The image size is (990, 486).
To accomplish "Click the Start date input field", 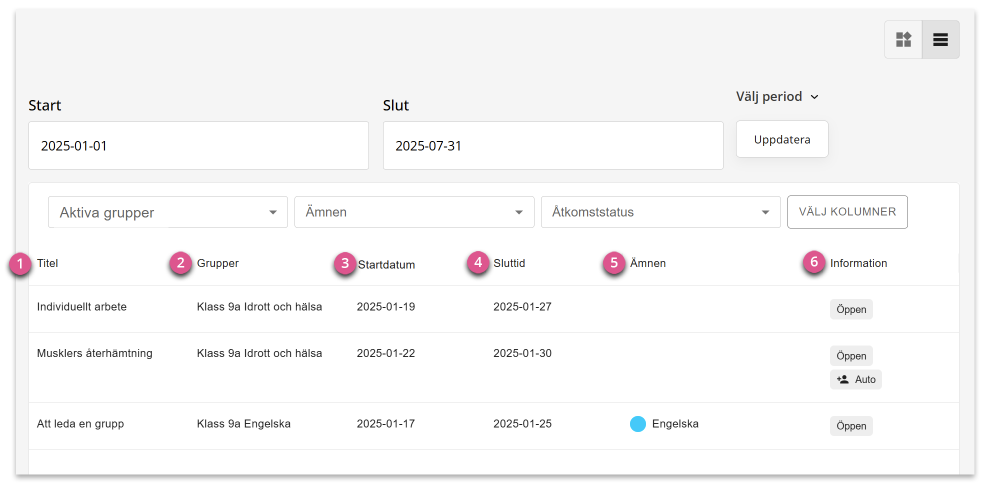I will 198,146.
